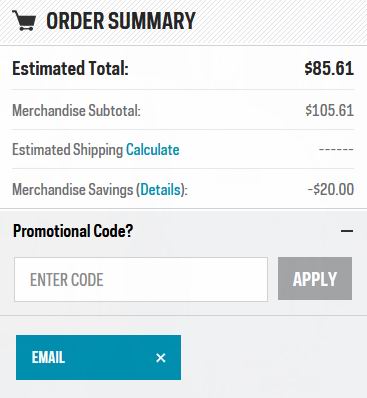
Task: Click the Estimated Total label
Action: coord(70,68)
